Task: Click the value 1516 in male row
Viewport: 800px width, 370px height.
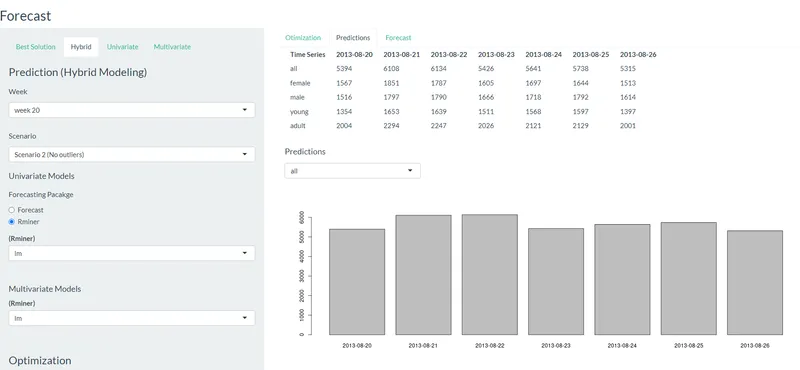Action: pos(344,97)
